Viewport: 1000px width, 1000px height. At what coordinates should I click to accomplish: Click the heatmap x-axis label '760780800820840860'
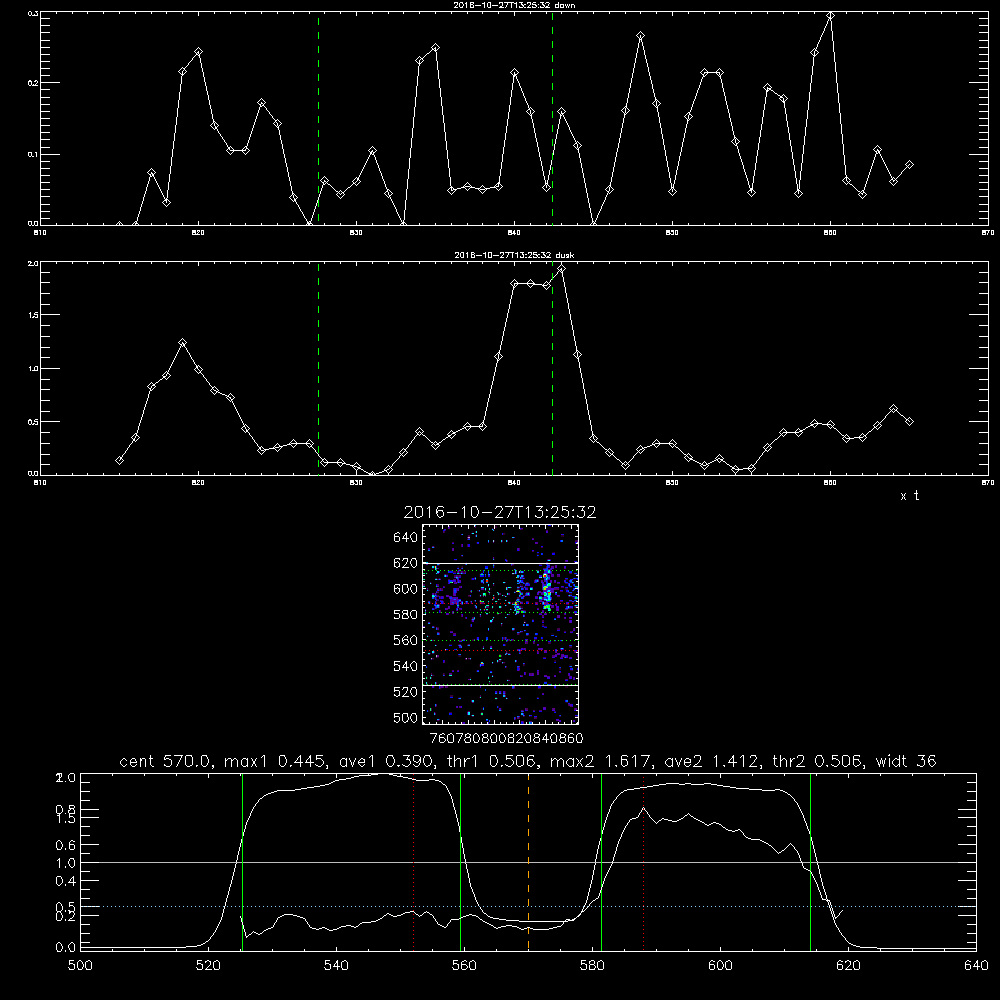pyautogui.click(x=506, y=738)
